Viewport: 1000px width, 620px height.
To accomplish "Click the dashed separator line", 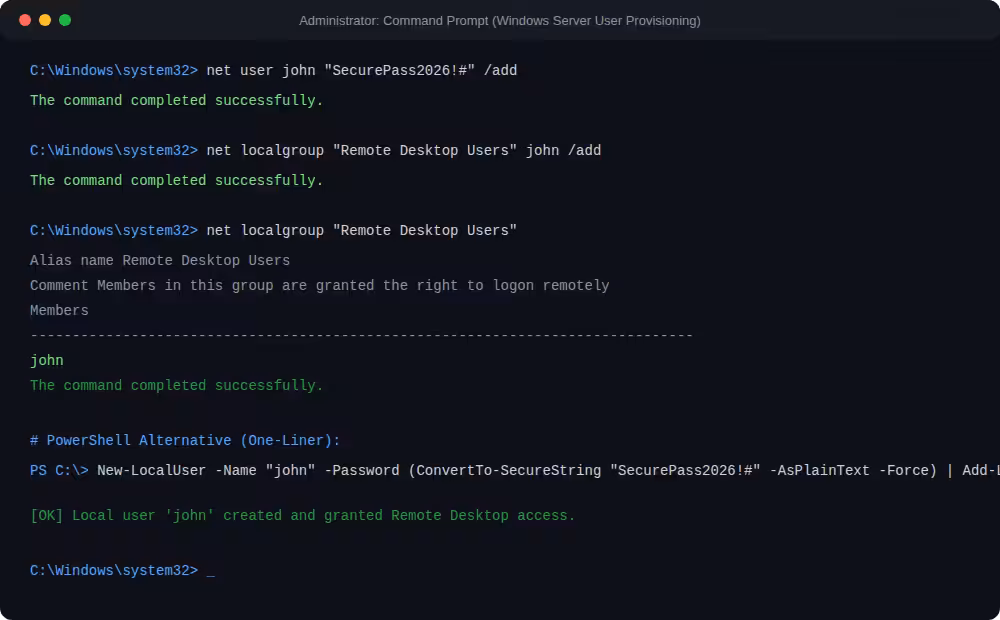I will click(362, 336).
